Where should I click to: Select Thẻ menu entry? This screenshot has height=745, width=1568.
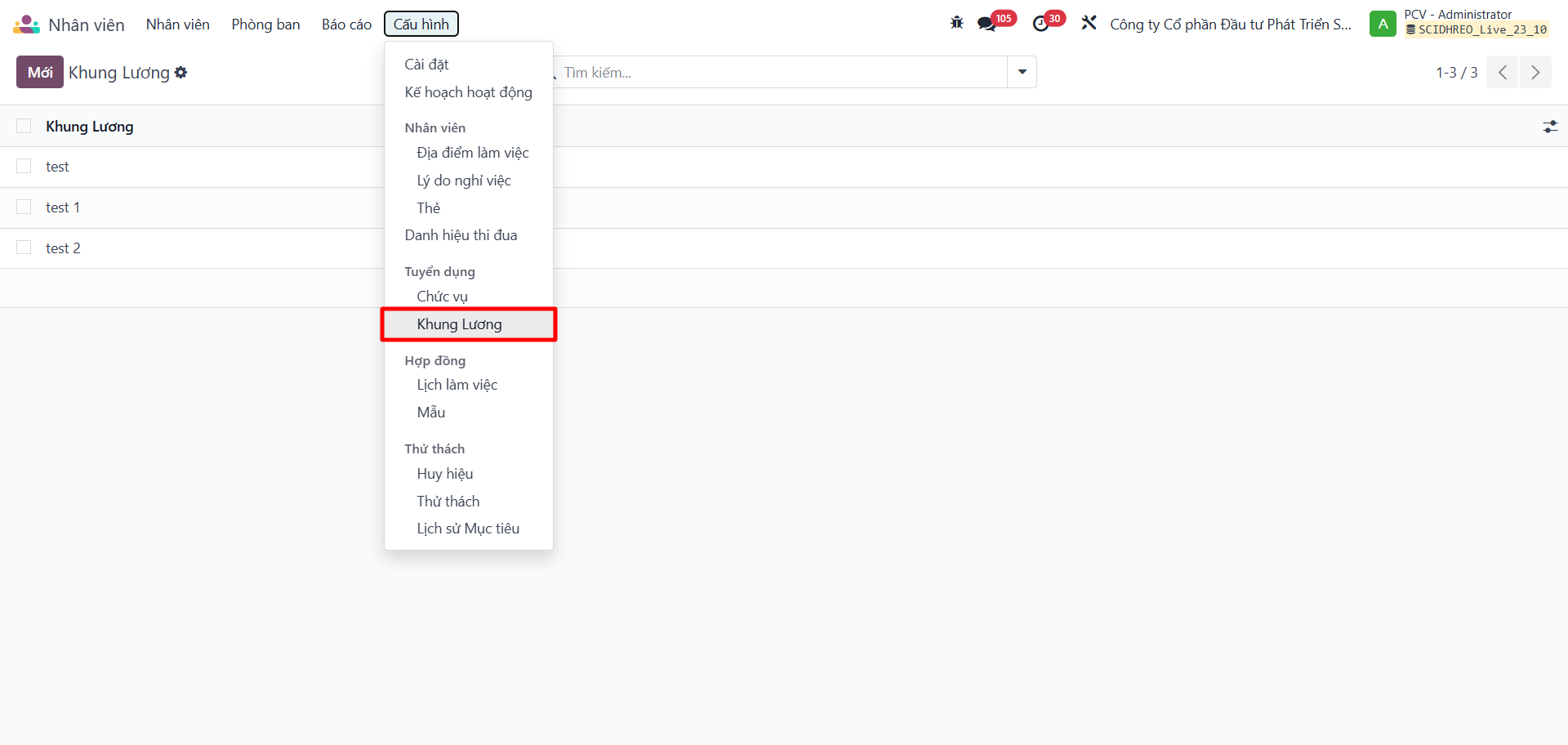(x=469, y=208)
